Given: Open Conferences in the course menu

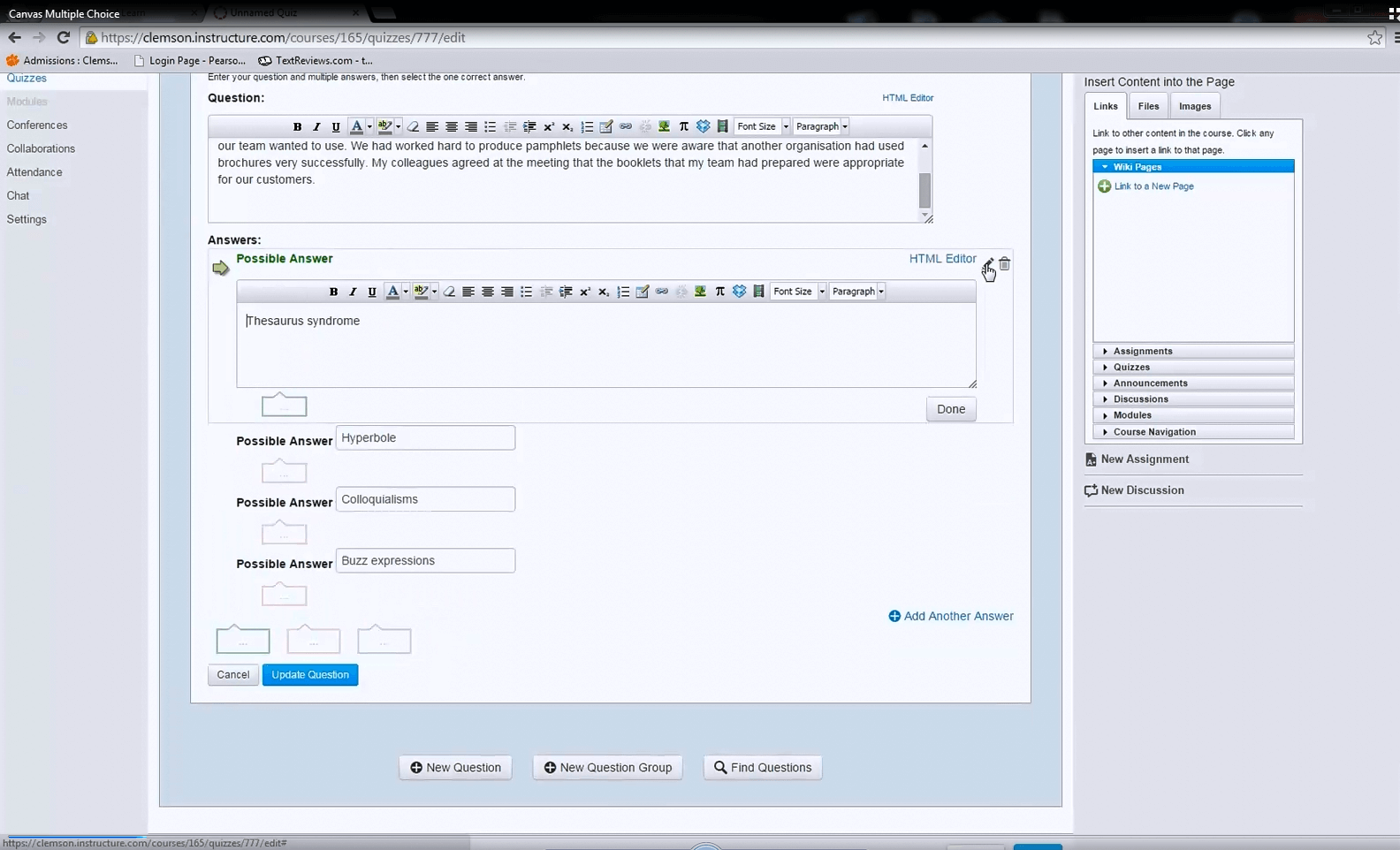Looking at the screenshot, I should click(x=37, y=125).
